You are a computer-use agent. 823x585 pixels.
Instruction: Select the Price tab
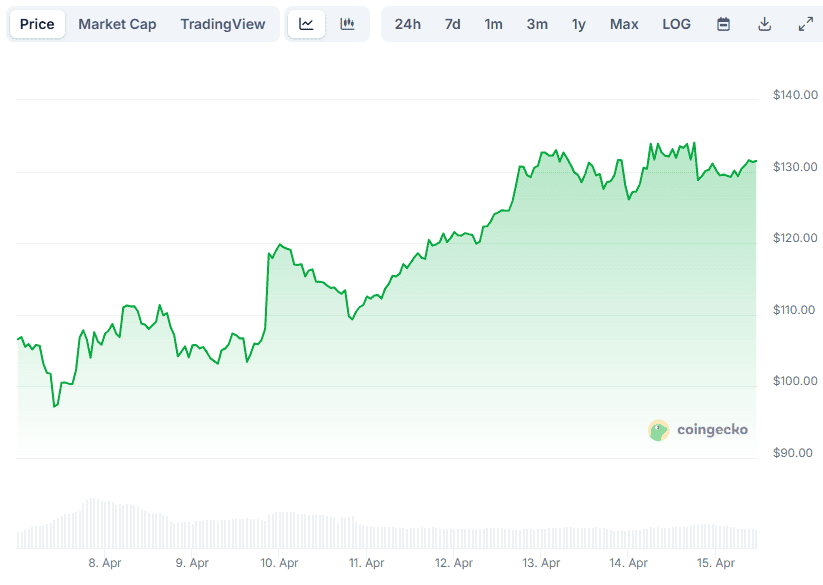(37, 24)
